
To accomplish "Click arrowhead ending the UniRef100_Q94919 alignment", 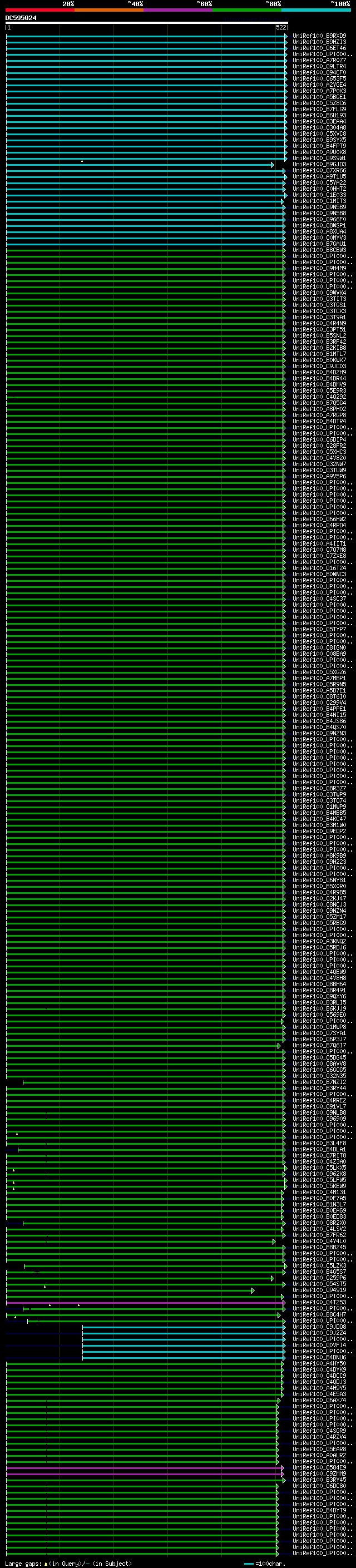I will click(x=253, y=1290).
